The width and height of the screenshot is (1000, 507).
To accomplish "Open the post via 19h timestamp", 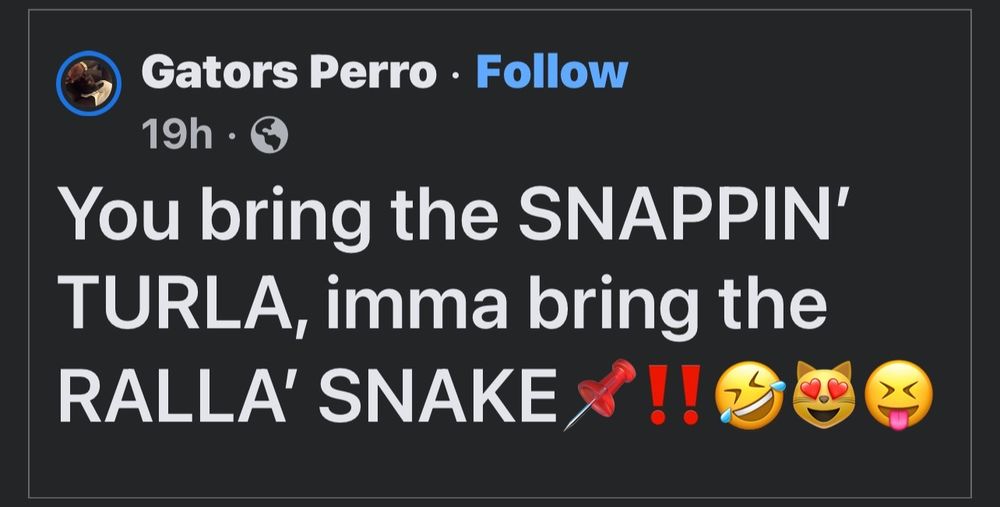I will click(x=177, y=135).
